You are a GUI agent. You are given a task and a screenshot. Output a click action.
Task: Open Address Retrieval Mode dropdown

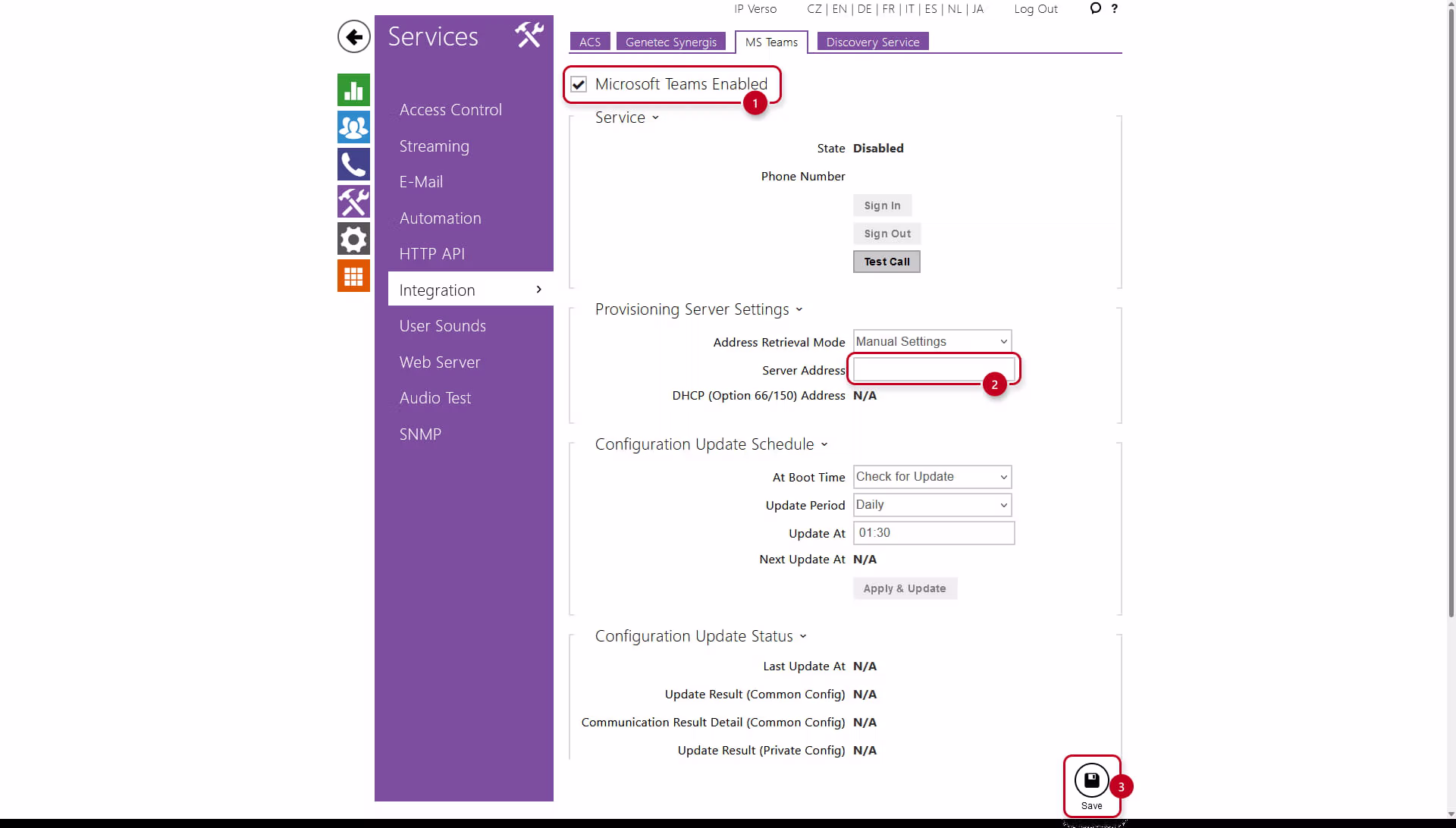(x=932, y=342)
